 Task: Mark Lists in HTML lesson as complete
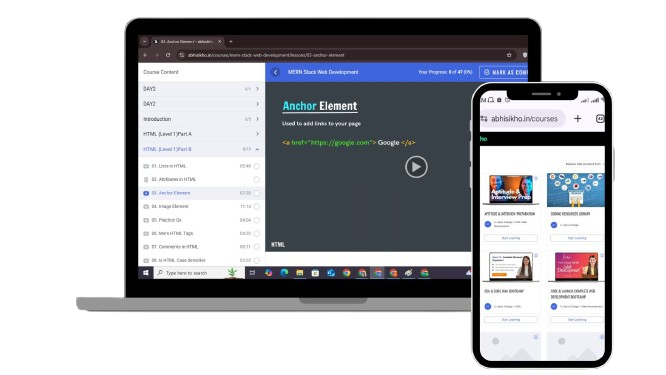[257, 166]
